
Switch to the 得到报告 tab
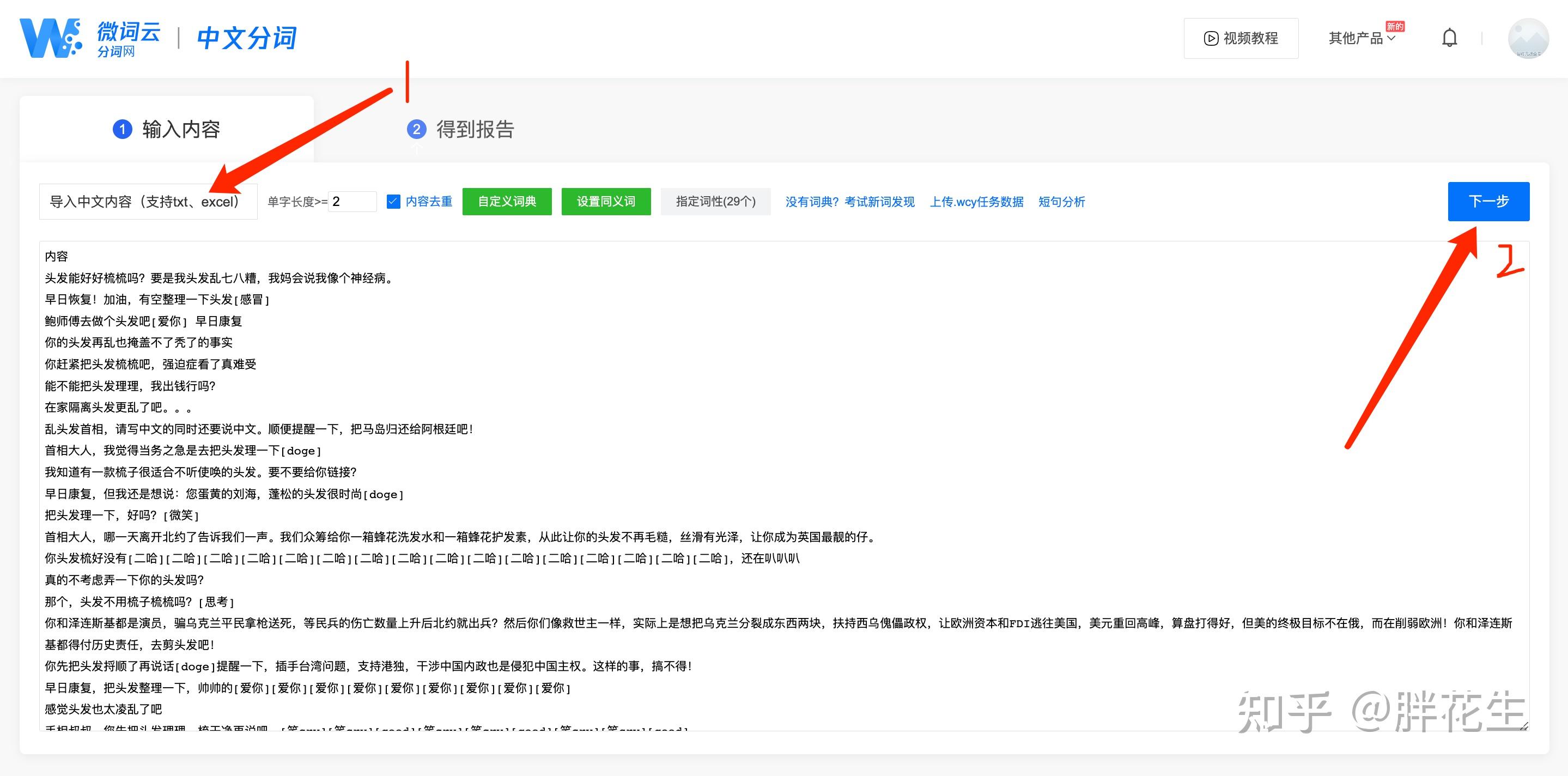click(475, 129)
